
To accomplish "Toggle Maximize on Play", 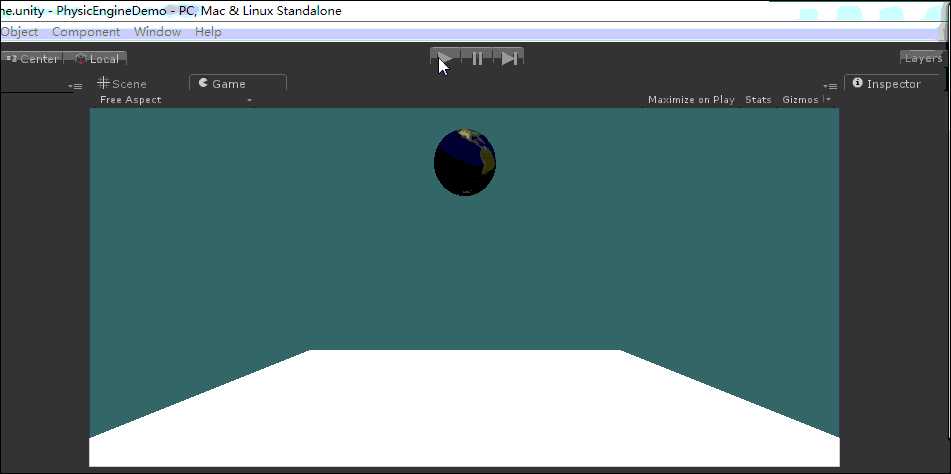I will pyautogui.click(x=691, y=100).
